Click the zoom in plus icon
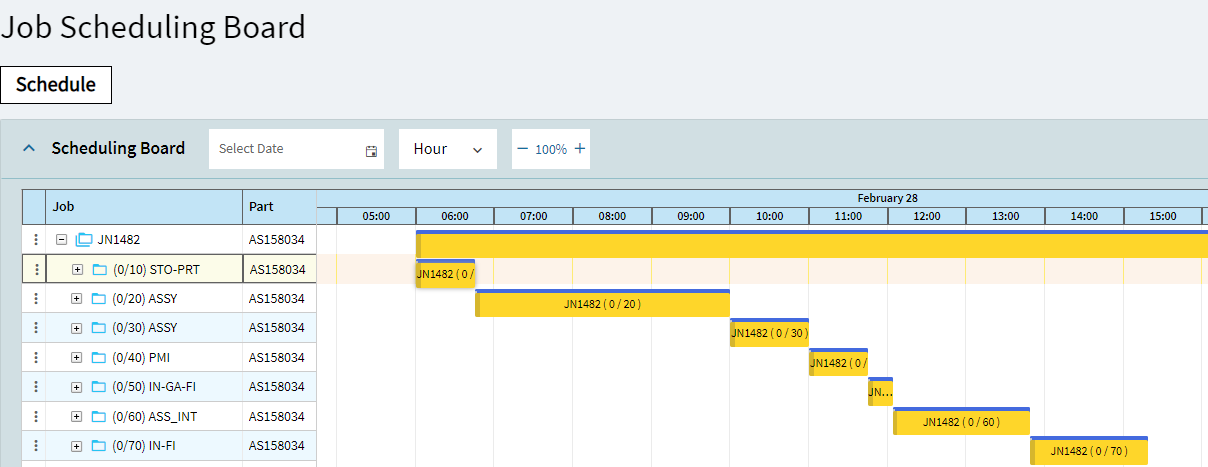 [x=580, y=149]
